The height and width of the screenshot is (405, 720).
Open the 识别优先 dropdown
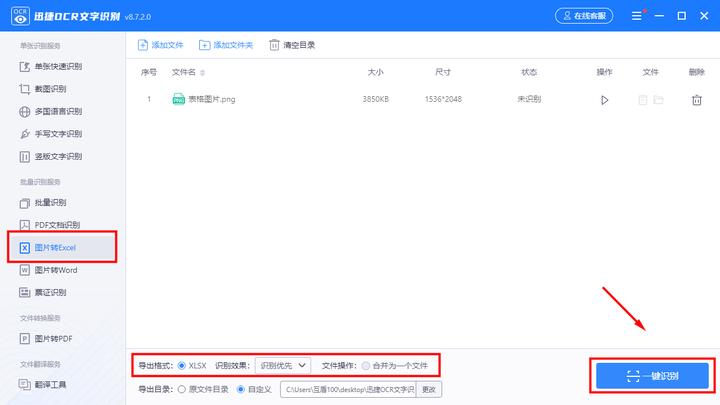tap(283, 366)
